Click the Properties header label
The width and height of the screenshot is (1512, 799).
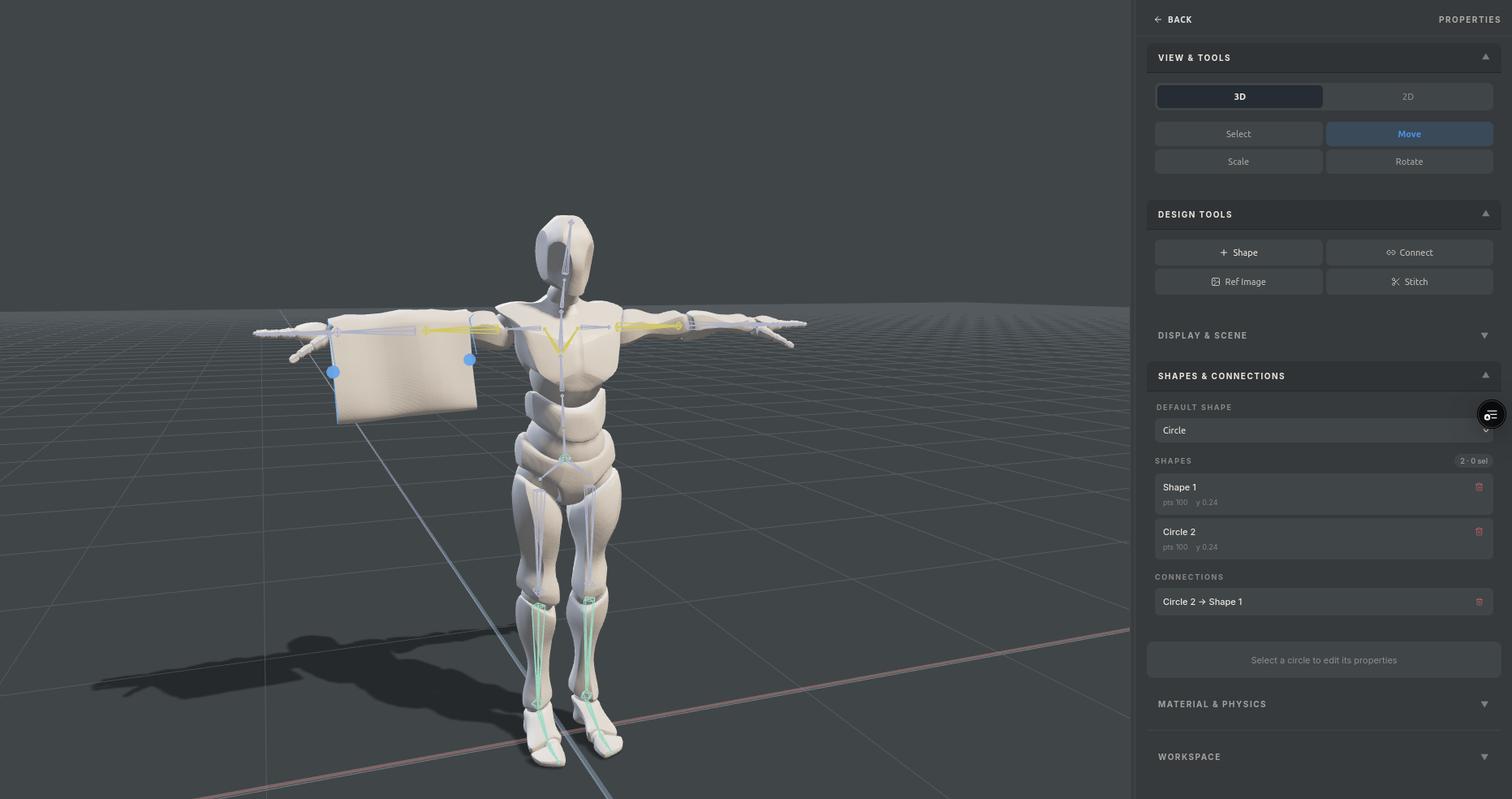[x=1469, y=19]
